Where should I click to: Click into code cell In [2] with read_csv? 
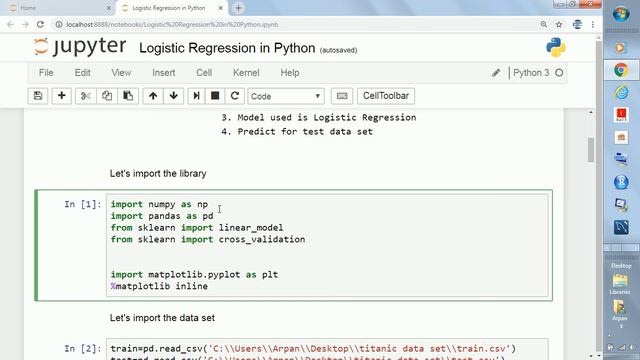coord(327,349)
